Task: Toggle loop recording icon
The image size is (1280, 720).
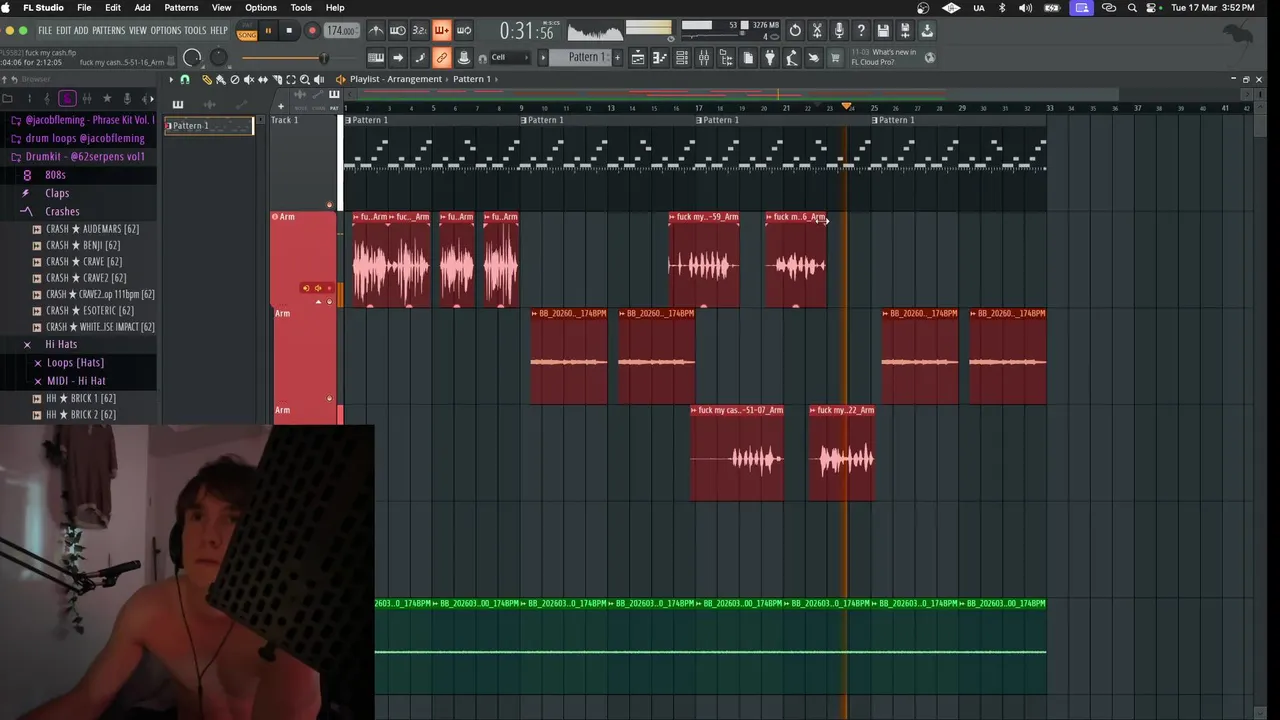Action: click(x=464, y=31)
